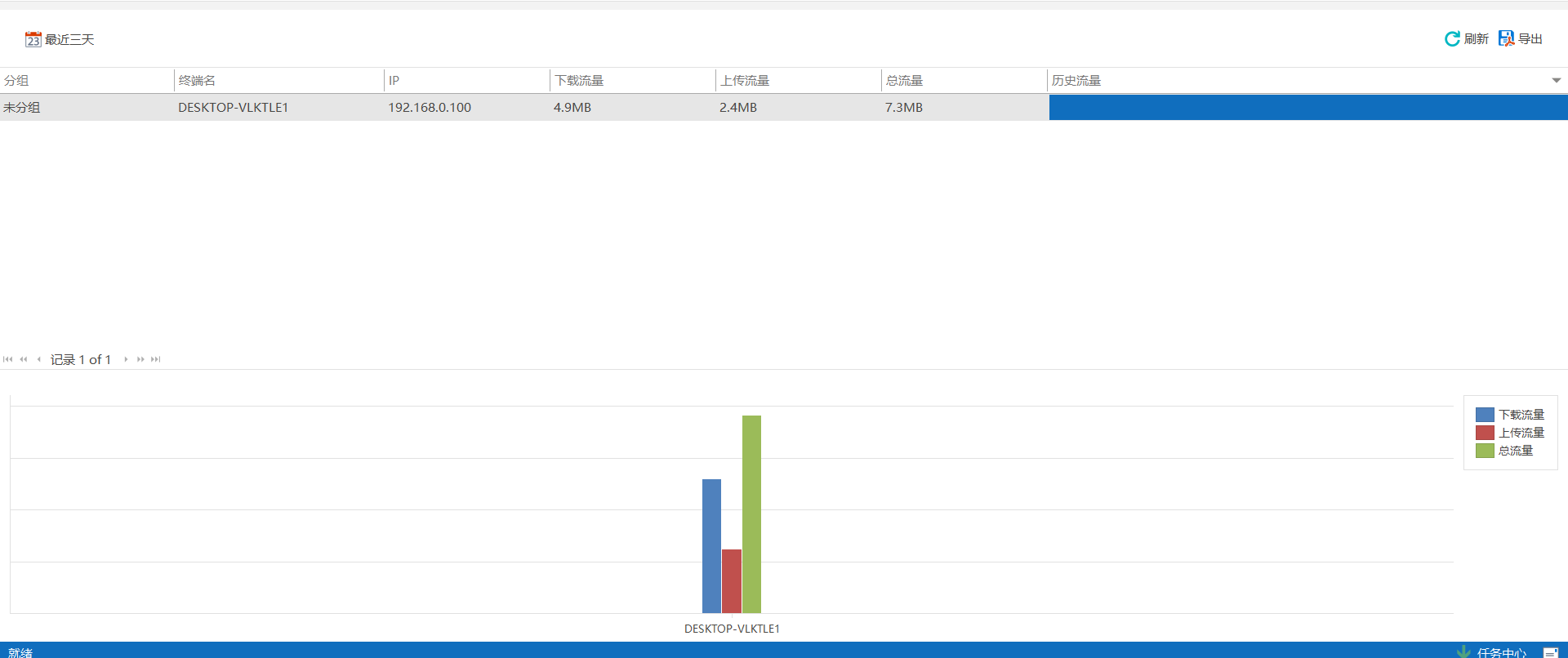The image size is (1568, 658).
Task: Open the 任务中心 task center
Action: pos(1501,652)
